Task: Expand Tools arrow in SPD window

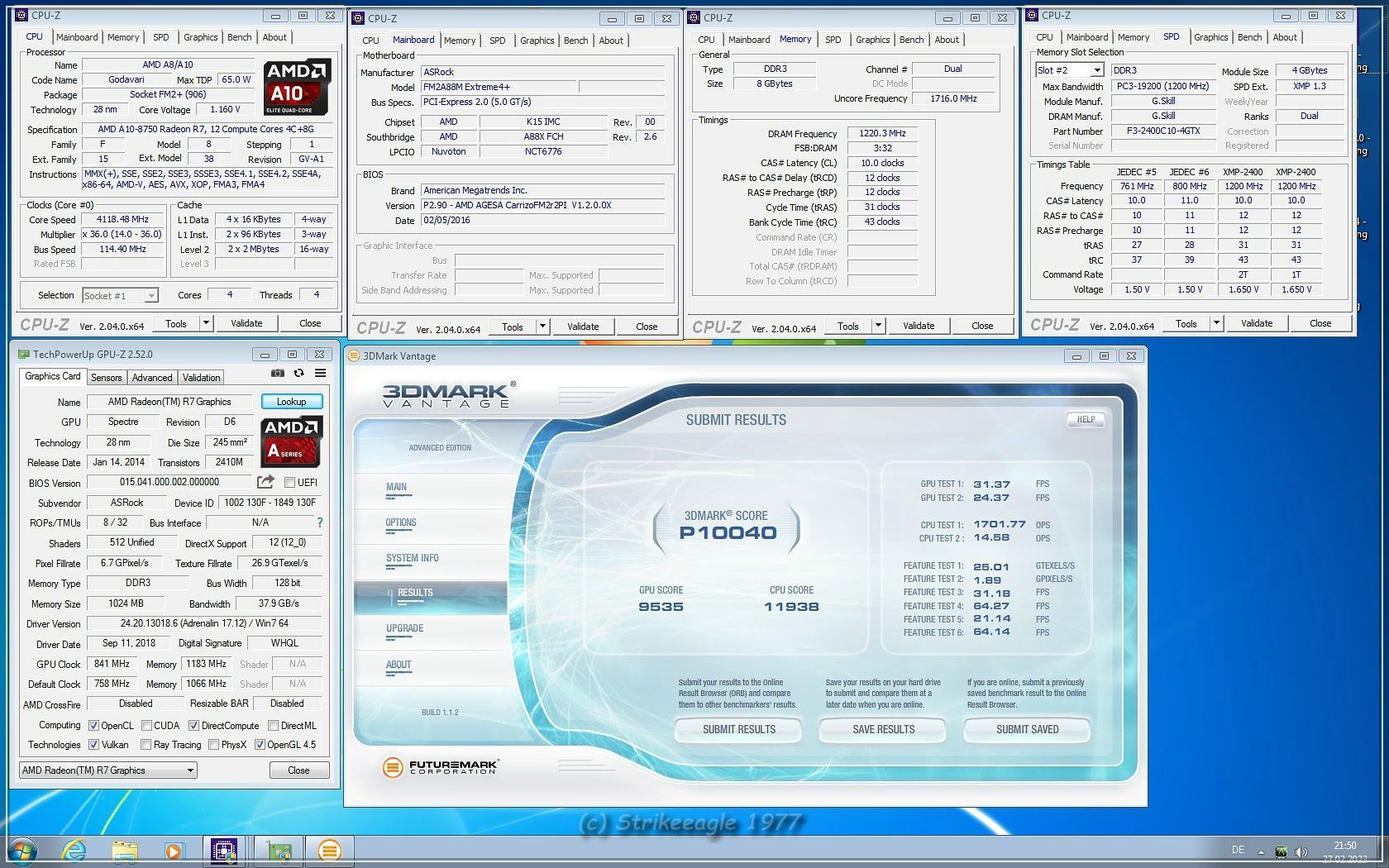Action: click(x=1216, y=323)
